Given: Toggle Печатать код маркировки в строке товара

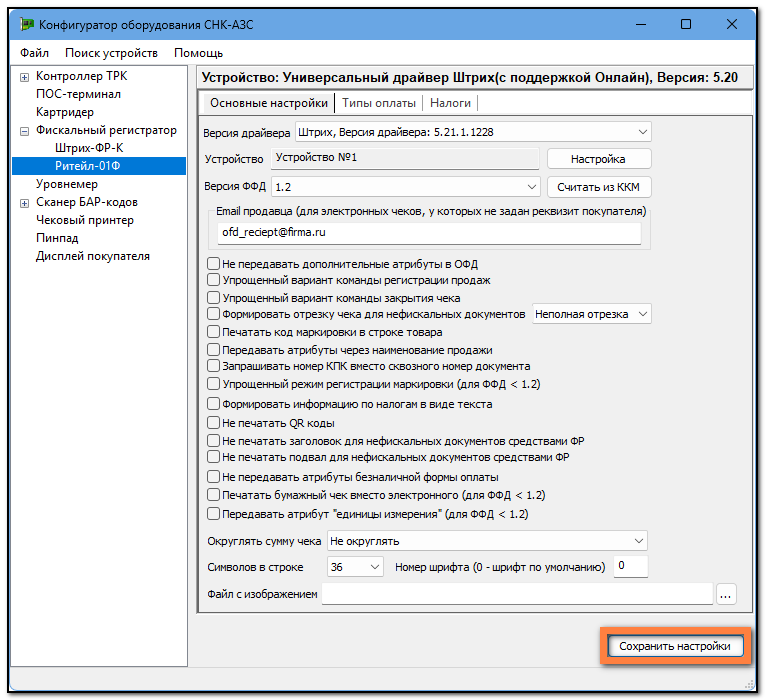Looking at the screenshot, I should 213,332.
